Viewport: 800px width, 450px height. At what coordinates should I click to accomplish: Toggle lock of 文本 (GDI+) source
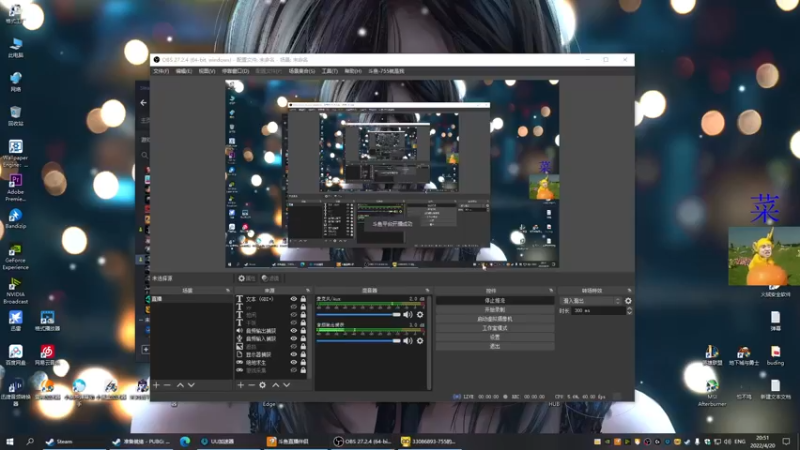(x=303, y=299)
